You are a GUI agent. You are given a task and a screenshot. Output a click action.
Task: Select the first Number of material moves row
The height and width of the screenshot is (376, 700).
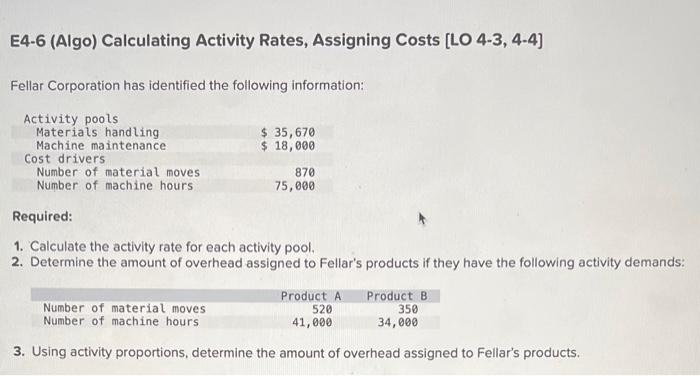pos(172,172)
